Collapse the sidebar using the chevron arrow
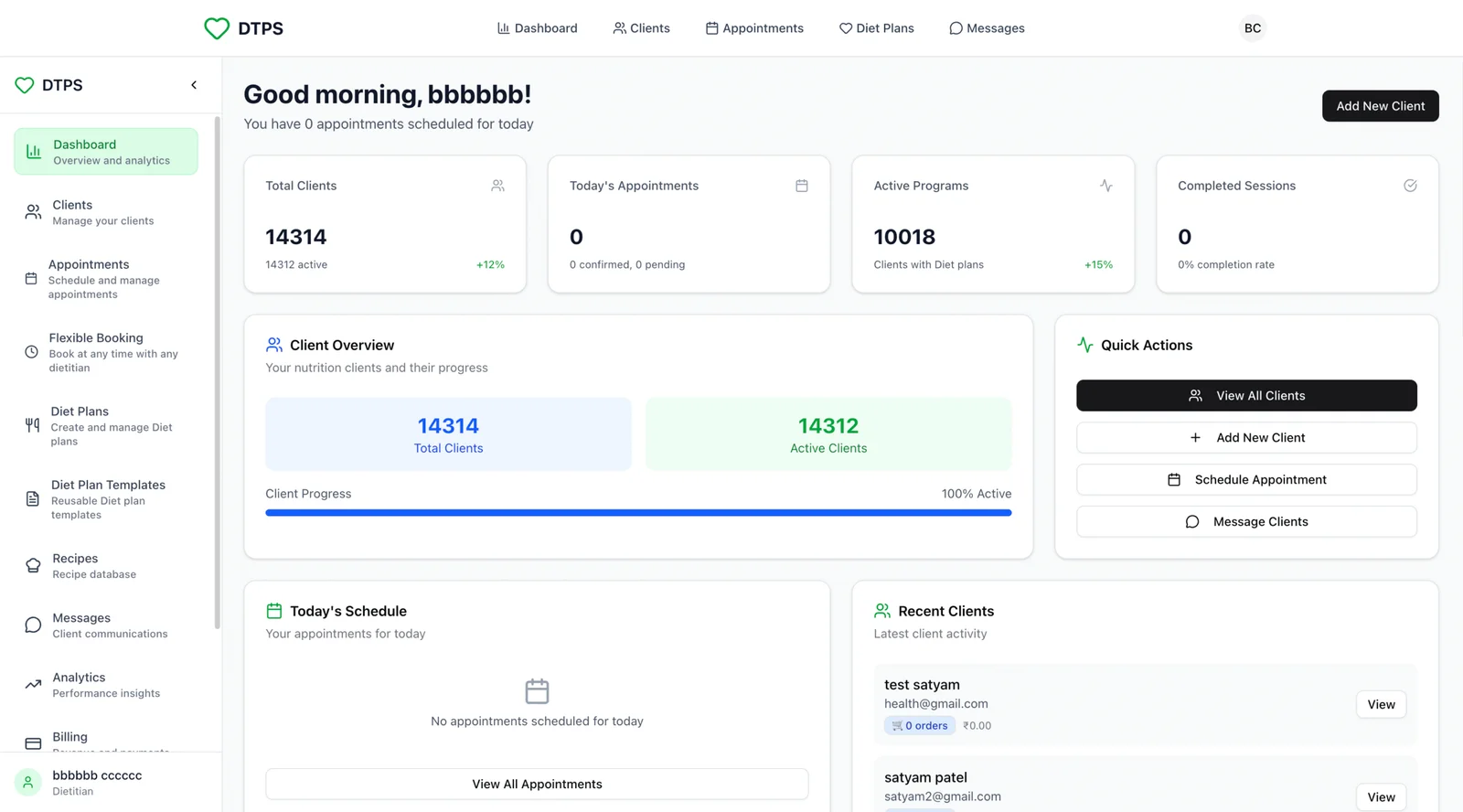1463x812 pixels. (x=194, y=85)
